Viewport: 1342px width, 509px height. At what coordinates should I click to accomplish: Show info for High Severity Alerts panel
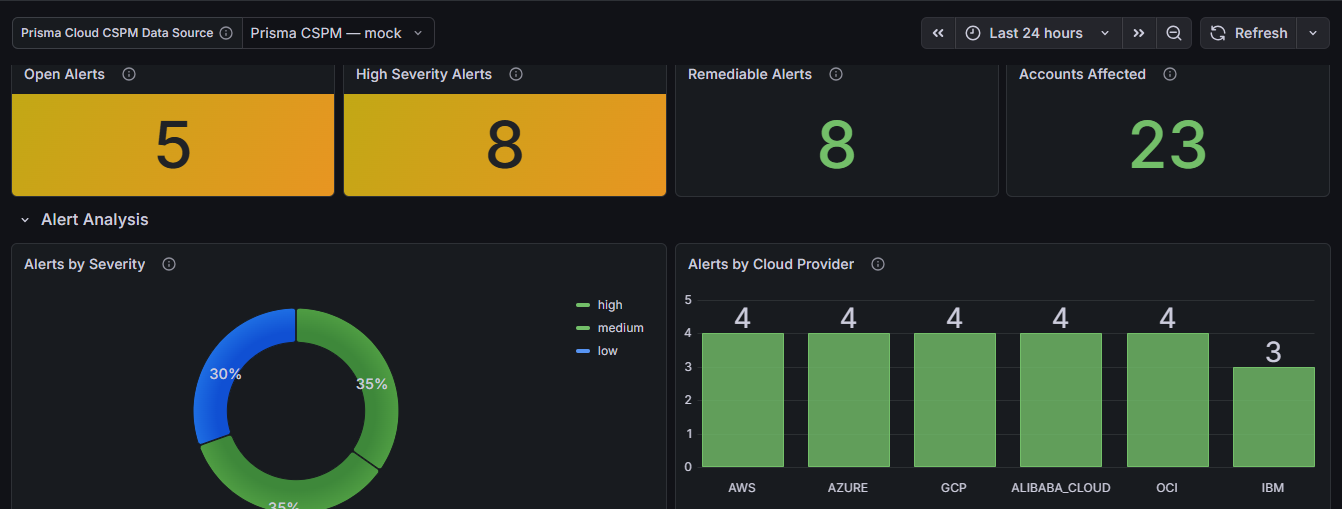click(516, 74)
